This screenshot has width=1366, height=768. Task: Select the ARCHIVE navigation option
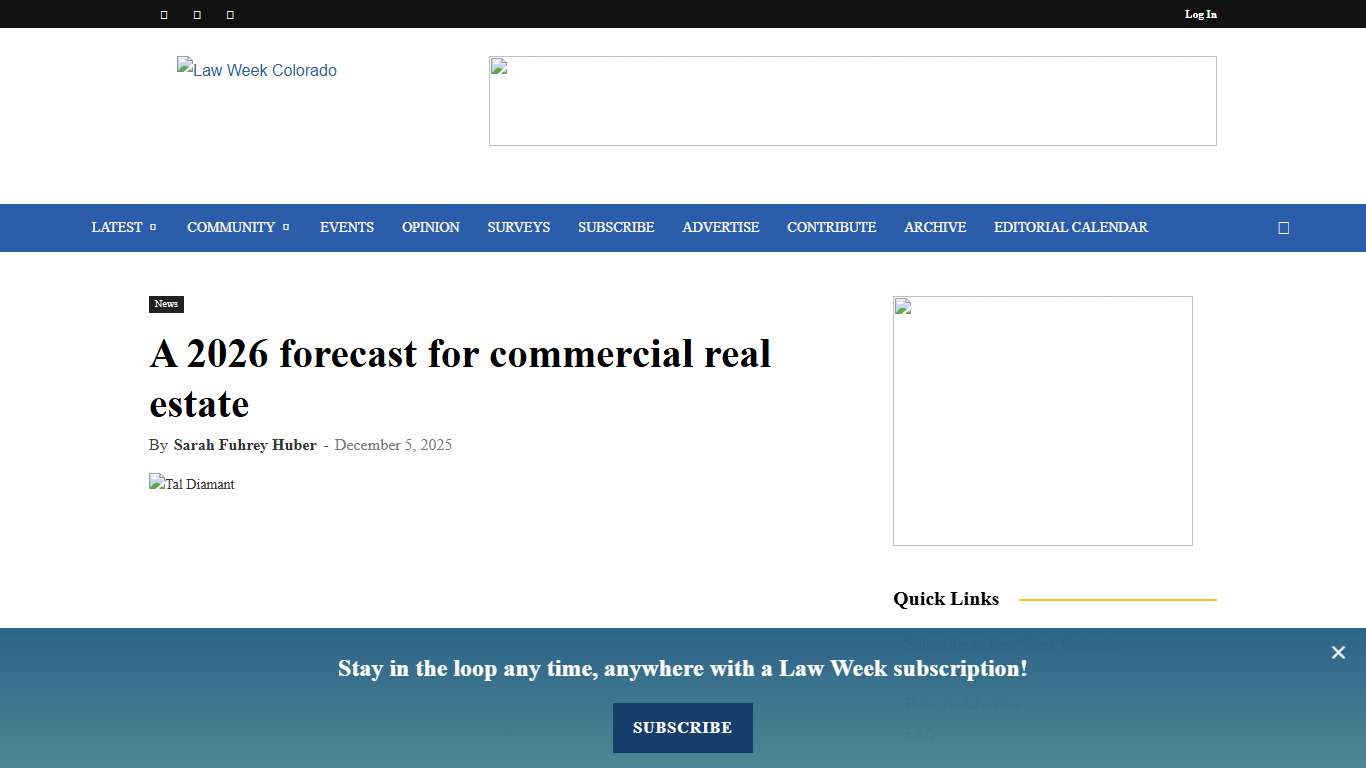coord(934,227)
